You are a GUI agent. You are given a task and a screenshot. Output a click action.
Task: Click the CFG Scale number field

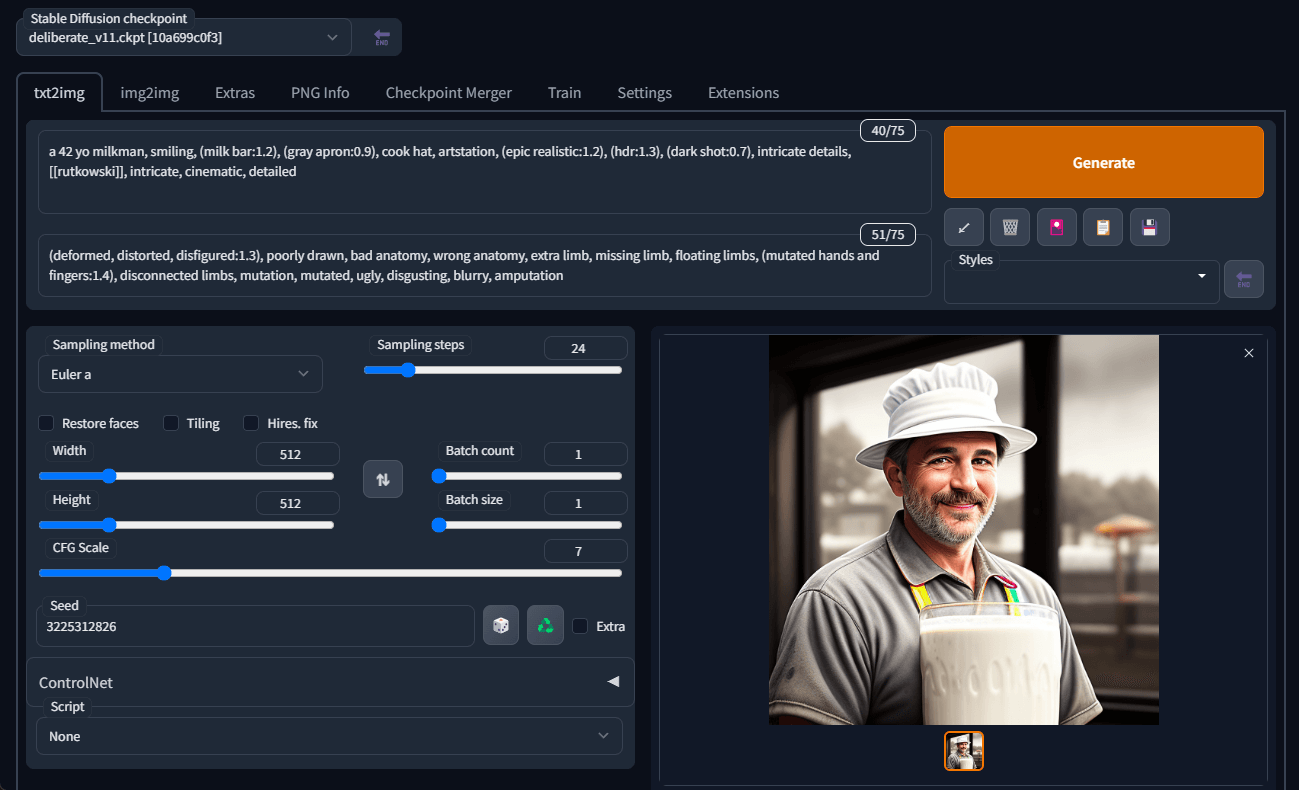pos(586,551)
